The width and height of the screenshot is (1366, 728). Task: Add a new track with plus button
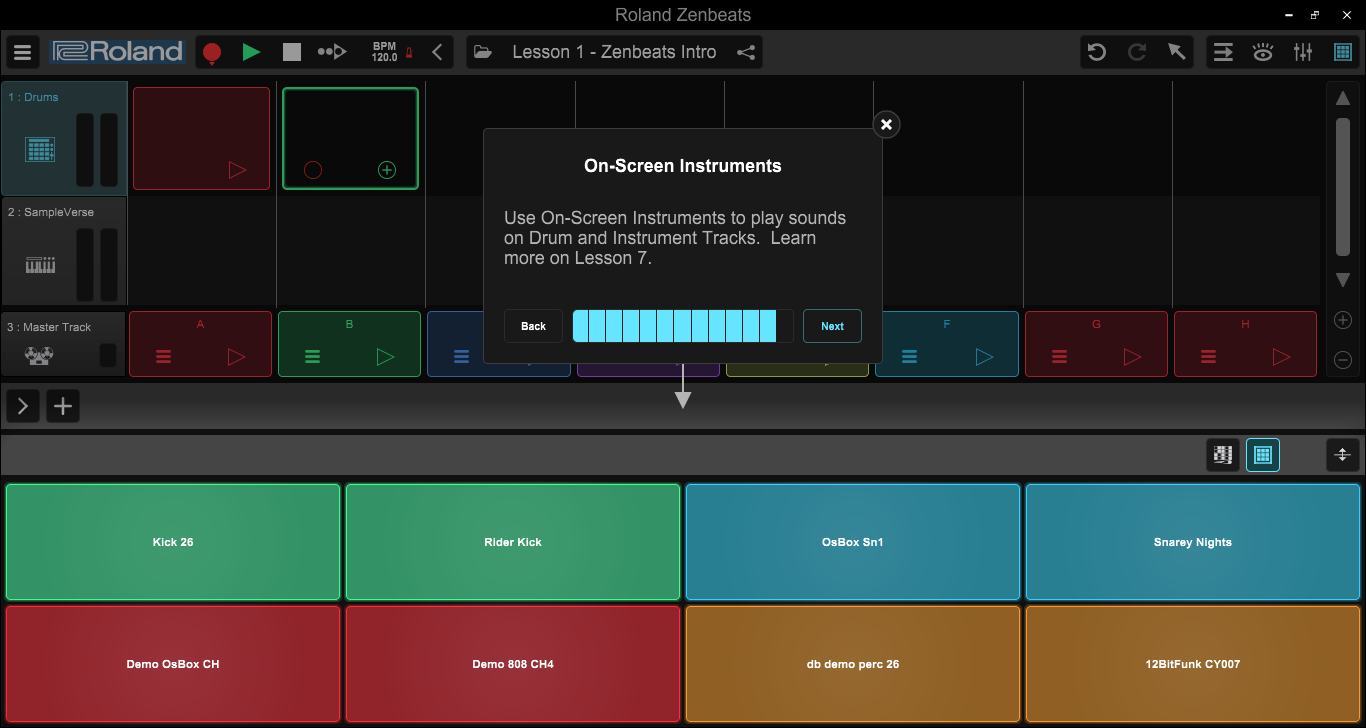63,406
